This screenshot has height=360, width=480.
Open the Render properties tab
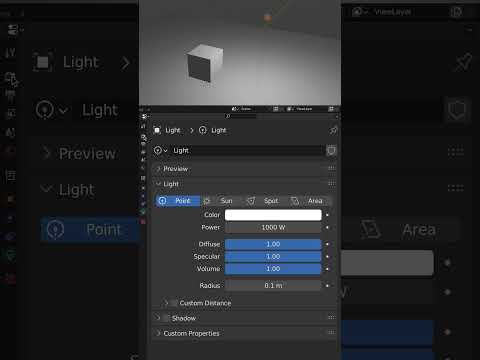[144, 137]
